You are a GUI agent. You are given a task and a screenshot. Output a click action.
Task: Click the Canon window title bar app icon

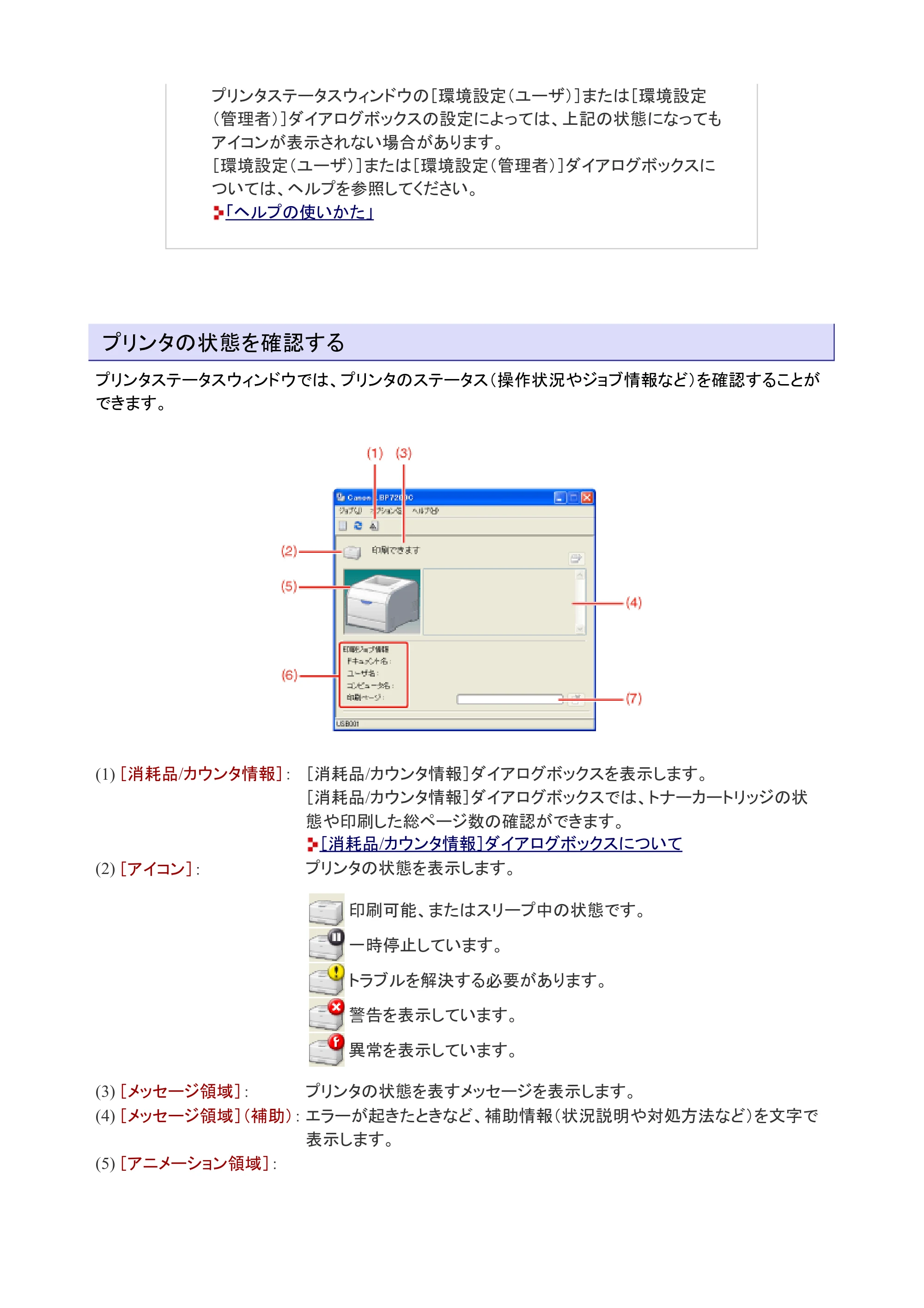(340, 497)
